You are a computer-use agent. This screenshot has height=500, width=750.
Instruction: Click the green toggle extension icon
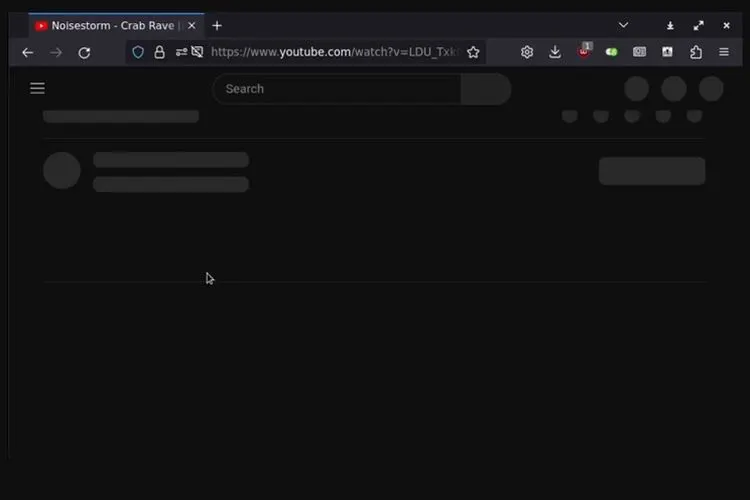(611, 52)
